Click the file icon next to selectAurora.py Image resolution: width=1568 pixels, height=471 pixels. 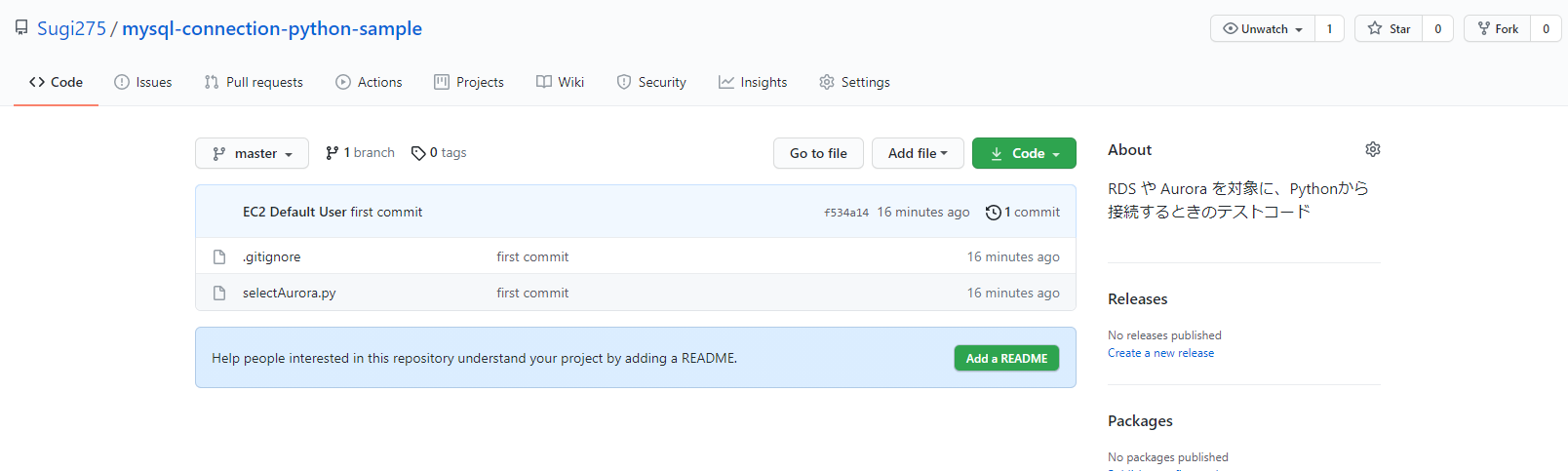tap(219, 293)
